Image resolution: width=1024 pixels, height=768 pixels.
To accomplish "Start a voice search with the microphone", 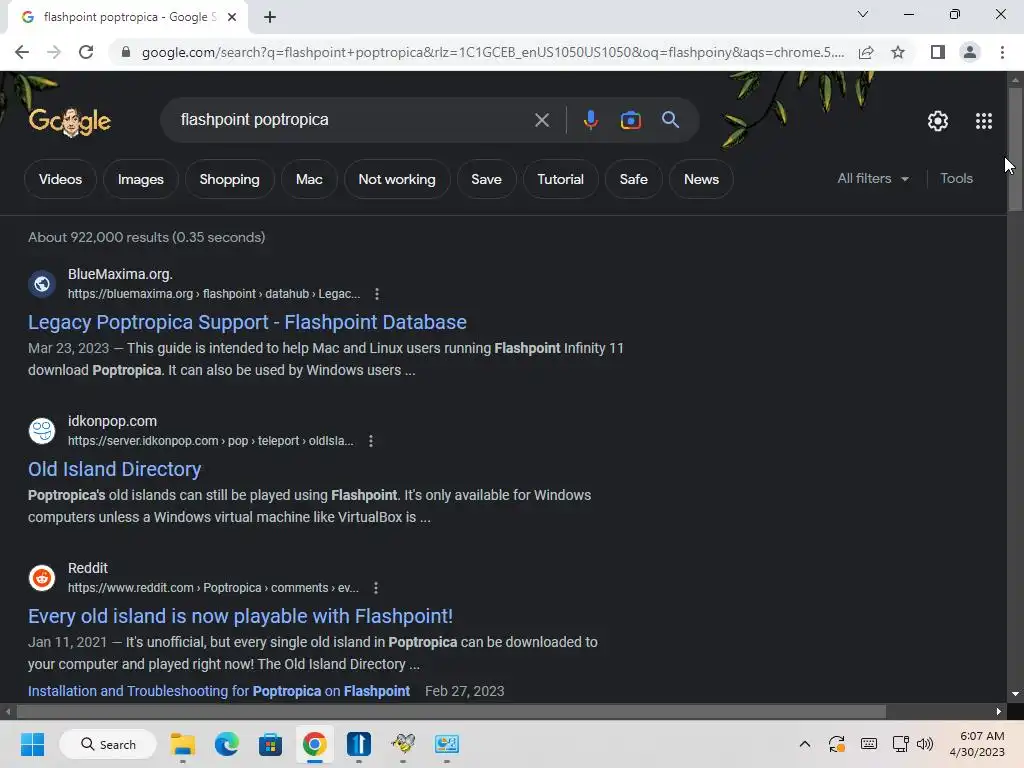I will (590, 120).
